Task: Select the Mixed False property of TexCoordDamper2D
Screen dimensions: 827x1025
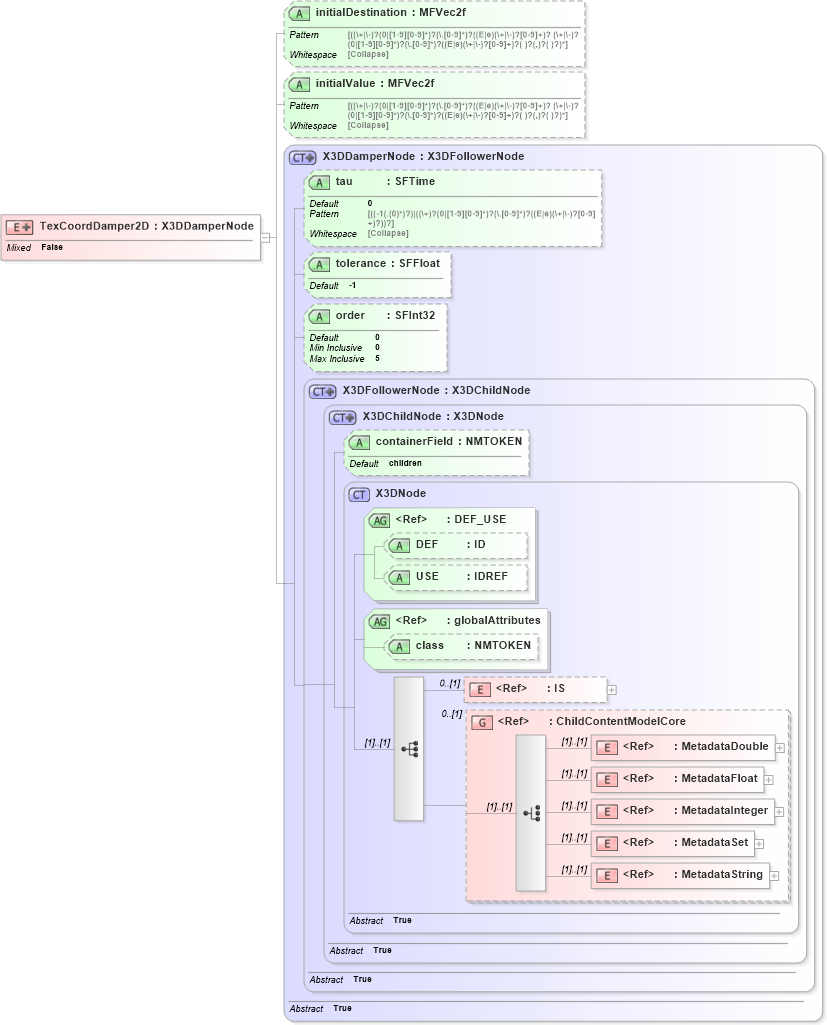Action: click(35, 248)
